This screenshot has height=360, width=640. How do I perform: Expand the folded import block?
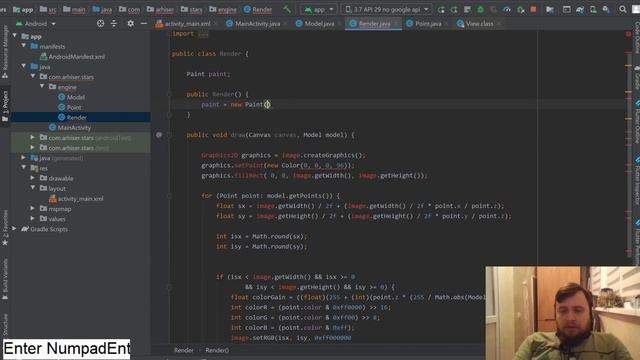[203, 34]
